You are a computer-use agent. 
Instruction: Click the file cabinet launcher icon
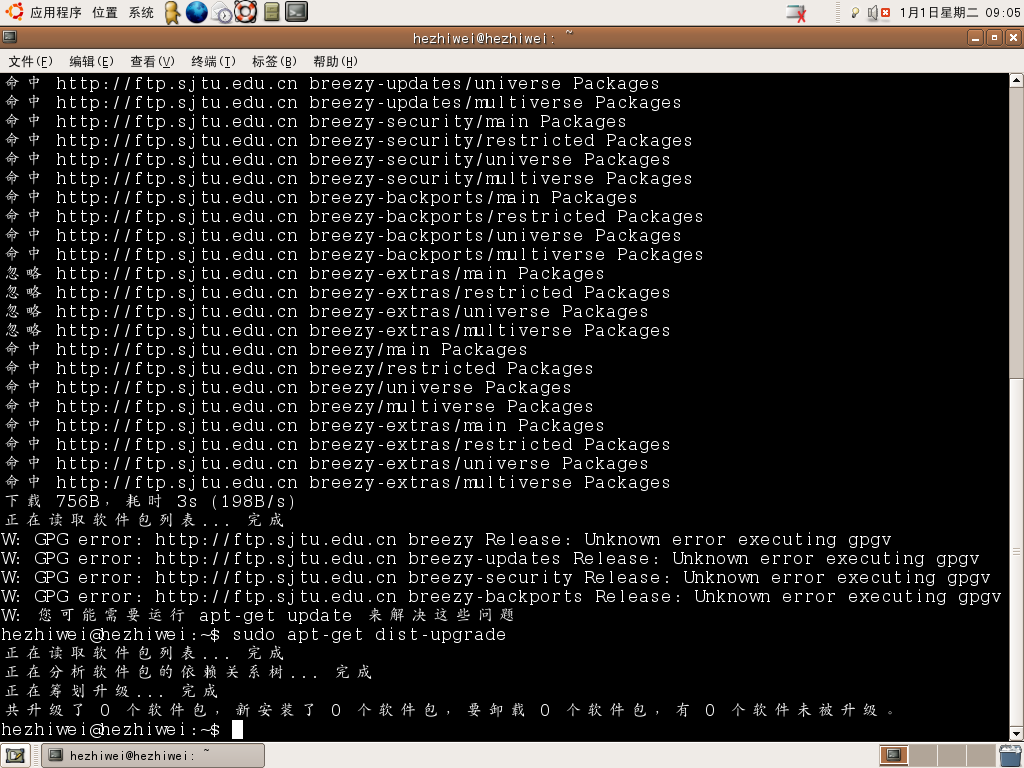(272, 12)
